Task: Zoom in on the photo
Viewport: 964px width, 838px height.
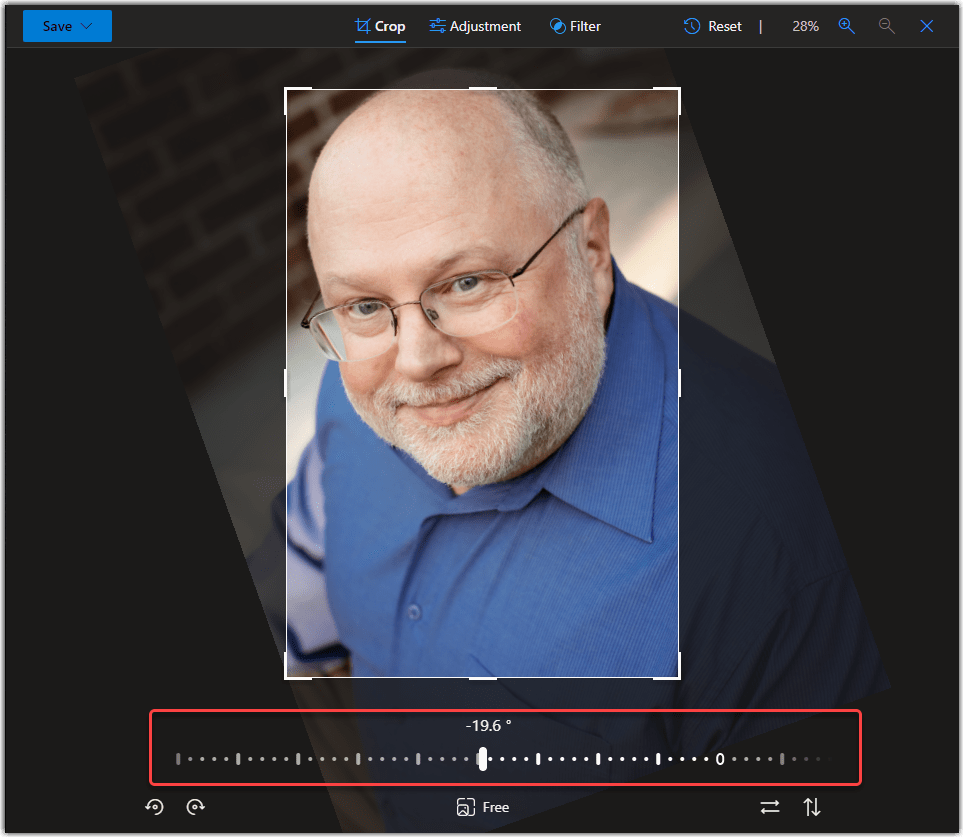Action: click(x=847, y=26)
